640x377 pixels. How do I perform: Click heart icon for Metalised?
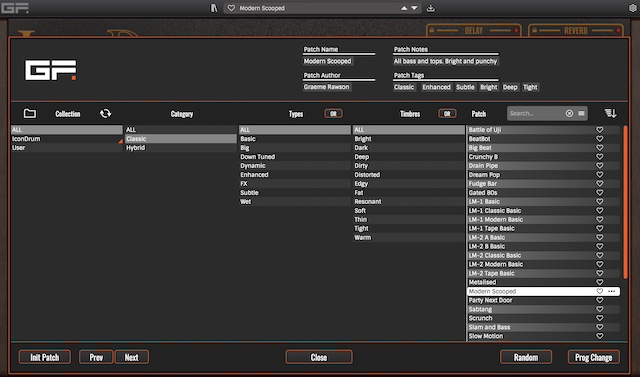pyautogui.click(x=600, y=282)
